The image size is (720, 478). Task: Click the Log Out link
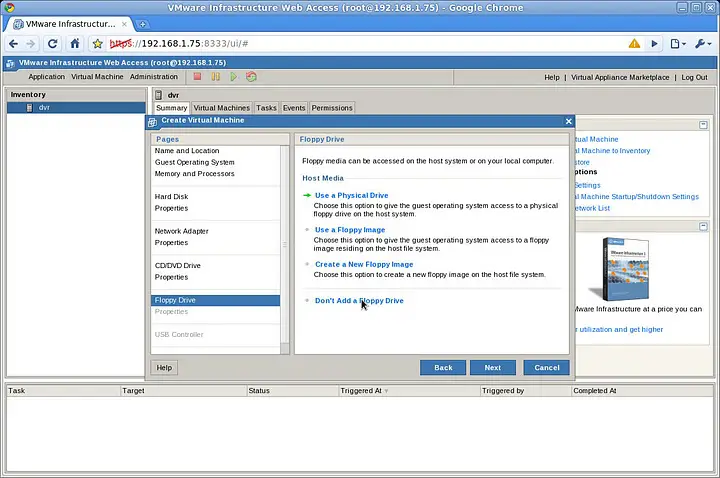point(694,78)
